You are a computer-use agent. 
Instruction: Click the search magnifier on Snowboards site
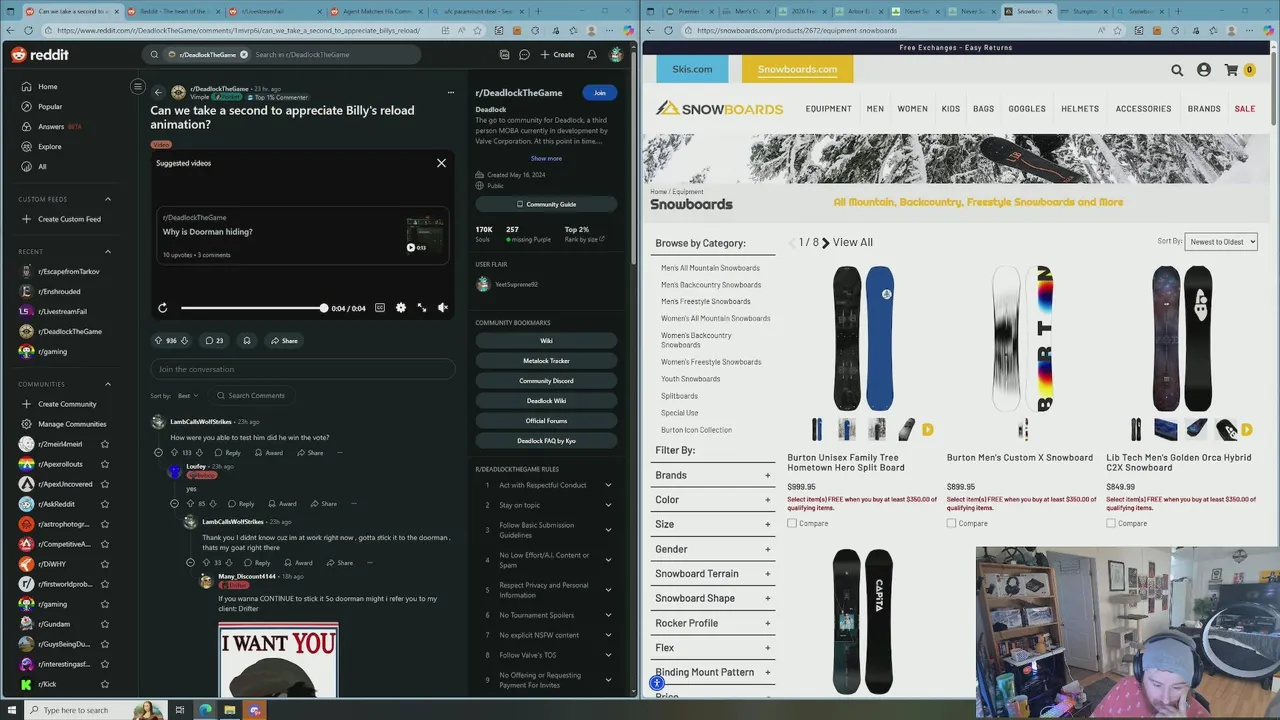[1177, 70]
